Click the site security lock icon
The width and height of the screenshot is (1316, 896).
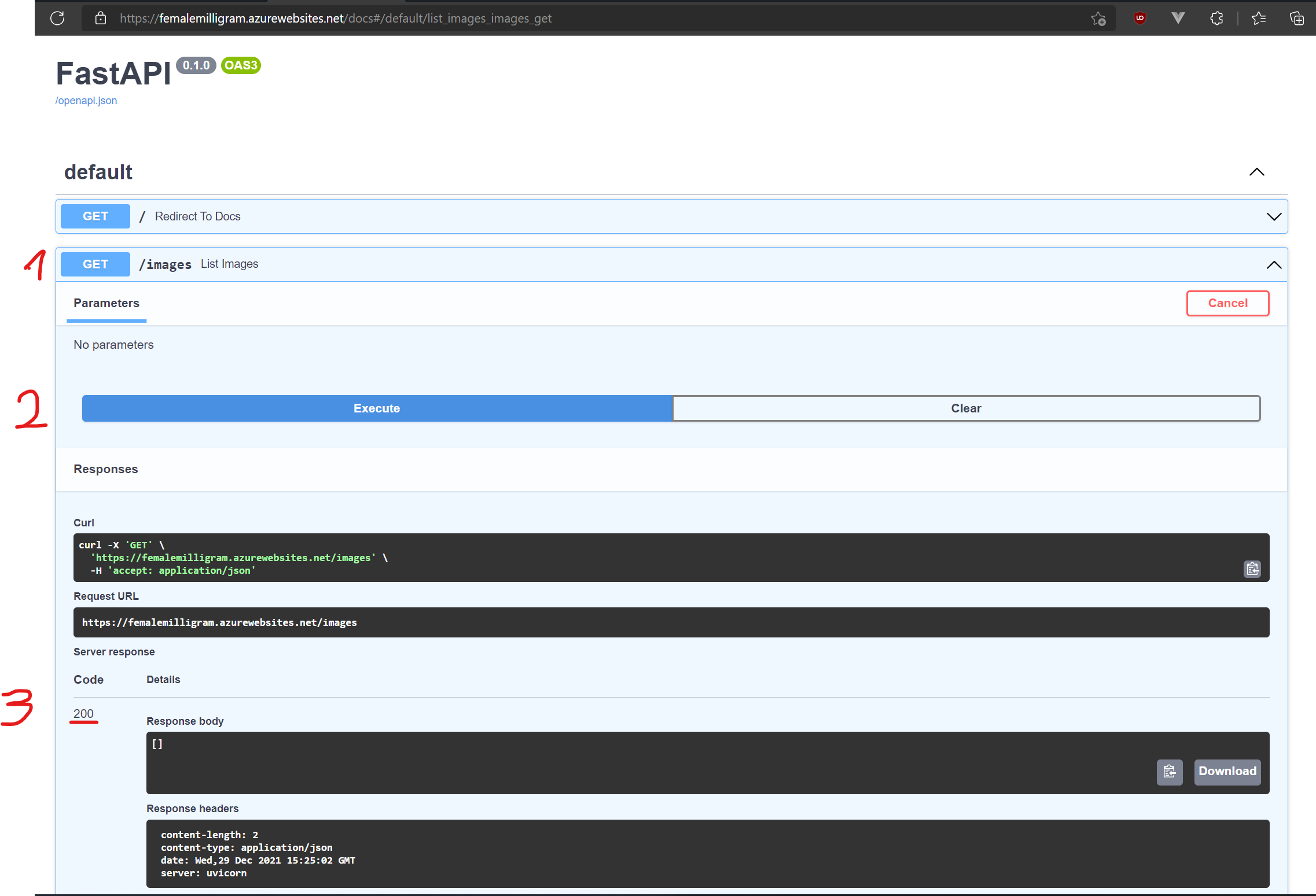tap(101, 18)
